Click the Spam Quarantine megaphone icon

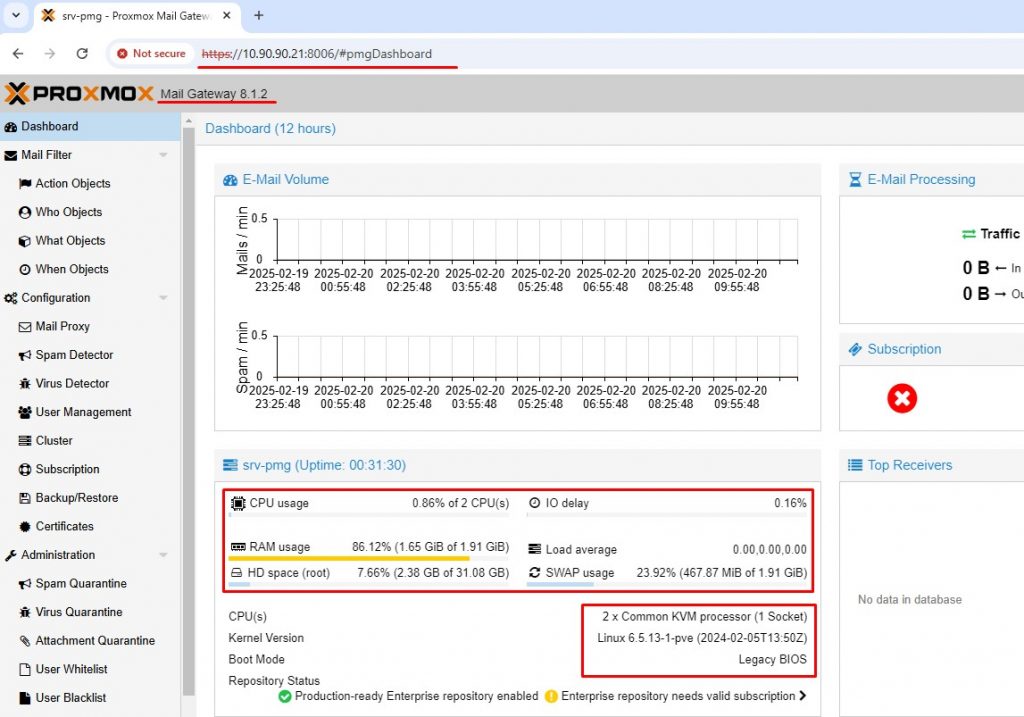tap(25, 584)
